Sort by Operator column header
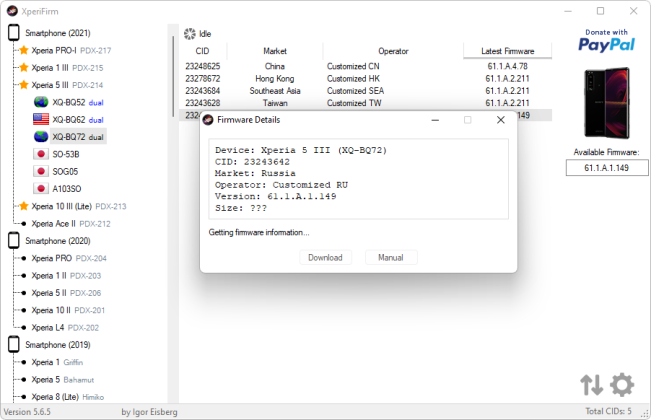This screenshot has width=651, height=420. tap(393, 51)
